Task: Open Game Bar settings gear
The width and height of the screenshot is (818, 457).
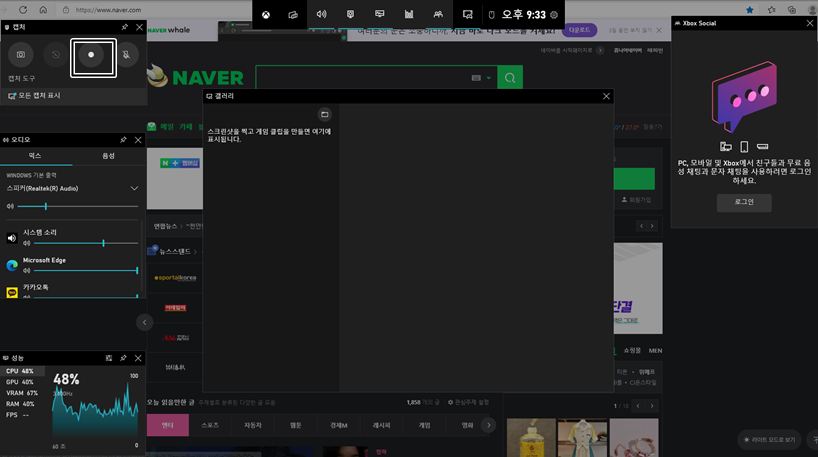Action: click(554, 15)
